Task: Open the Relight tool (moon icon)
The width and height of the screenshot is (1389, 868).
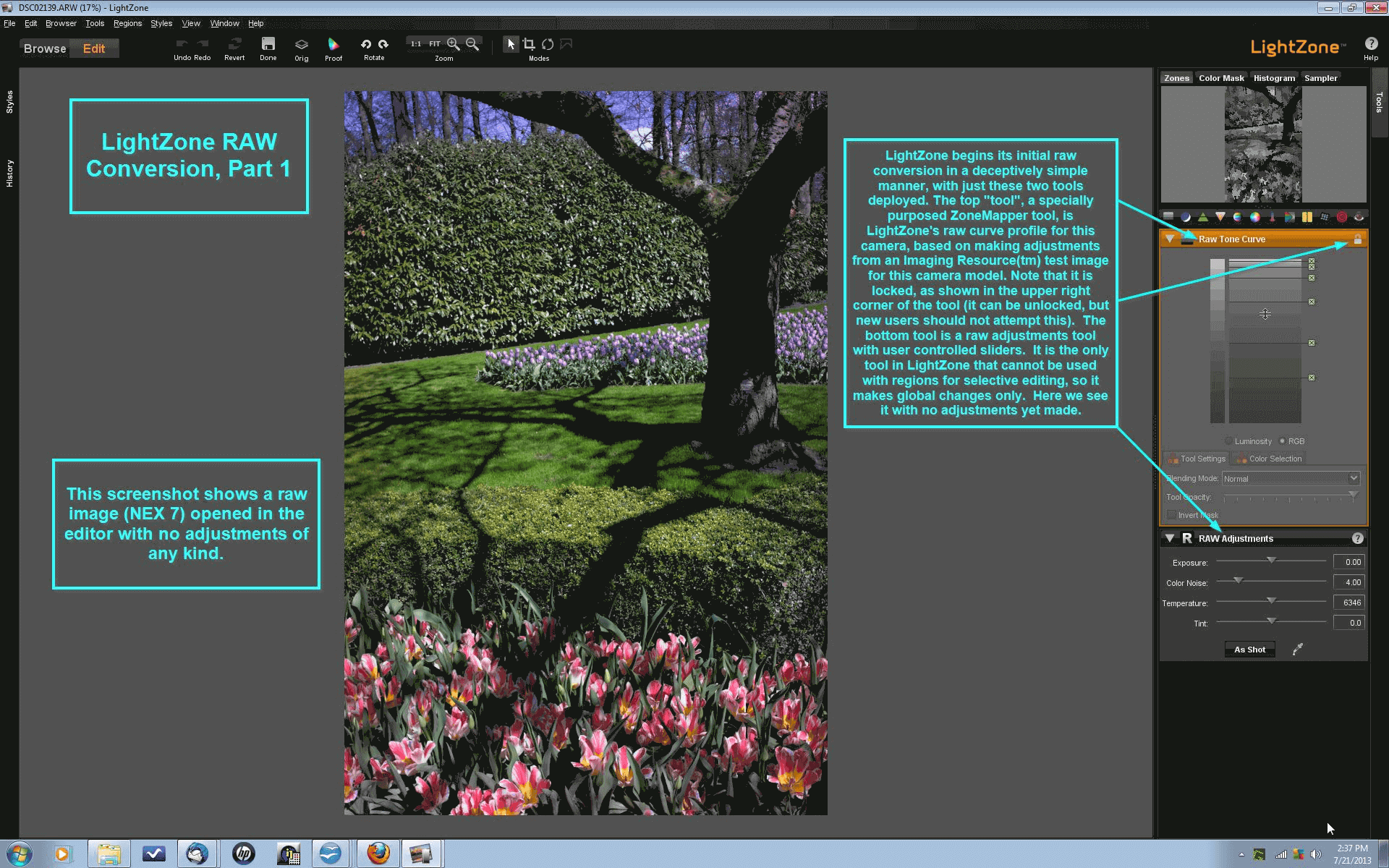Action: tap(1185, 217)
